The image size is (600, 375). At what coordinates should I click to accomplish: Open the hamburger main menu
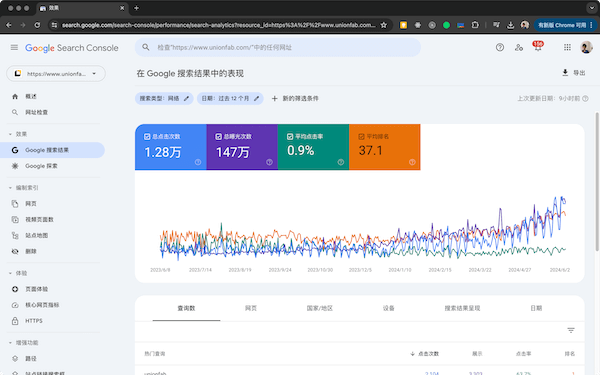click(14, 47)
